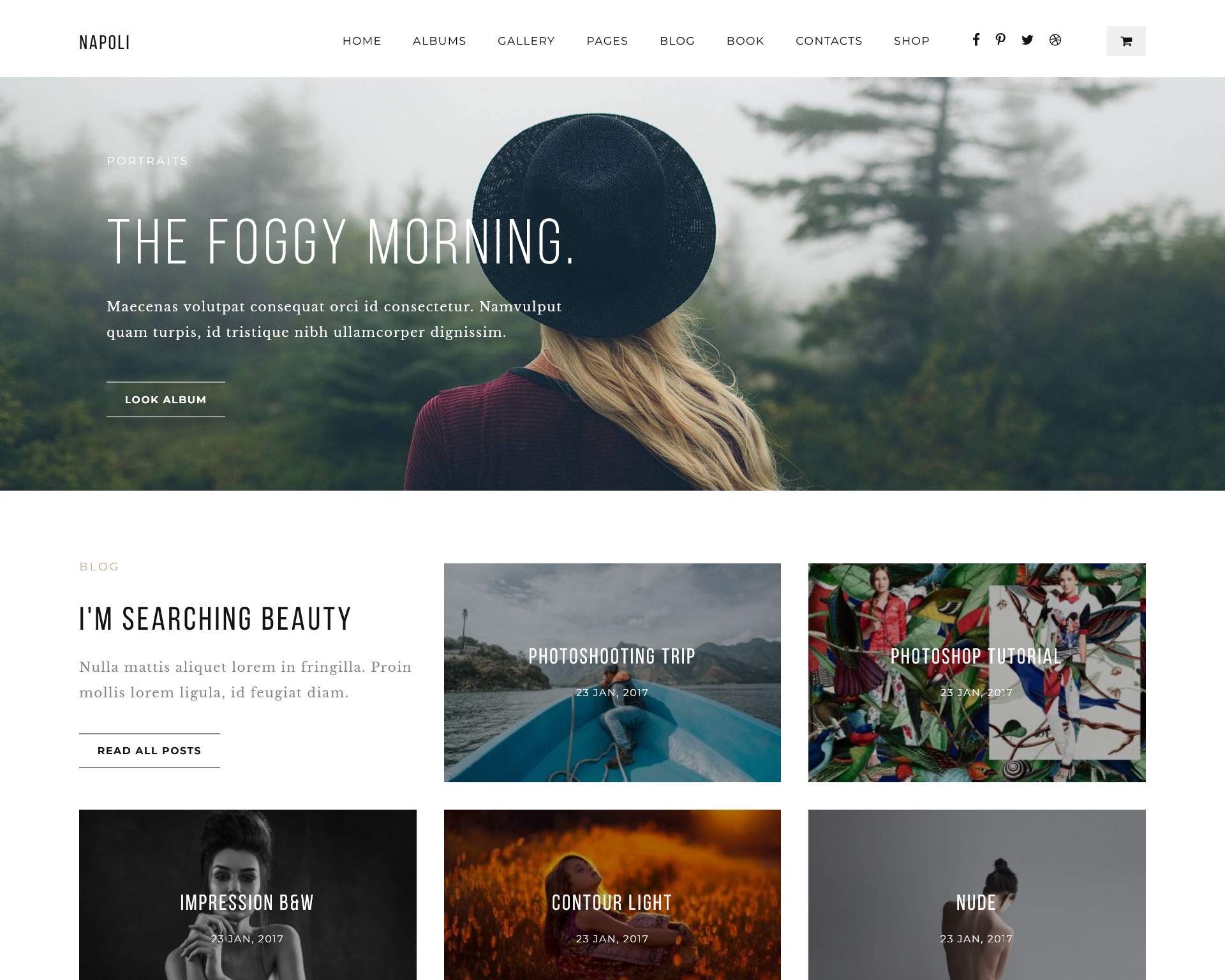Click the PAGES navigation icon

pyautogui.click(x=607, y=41)
